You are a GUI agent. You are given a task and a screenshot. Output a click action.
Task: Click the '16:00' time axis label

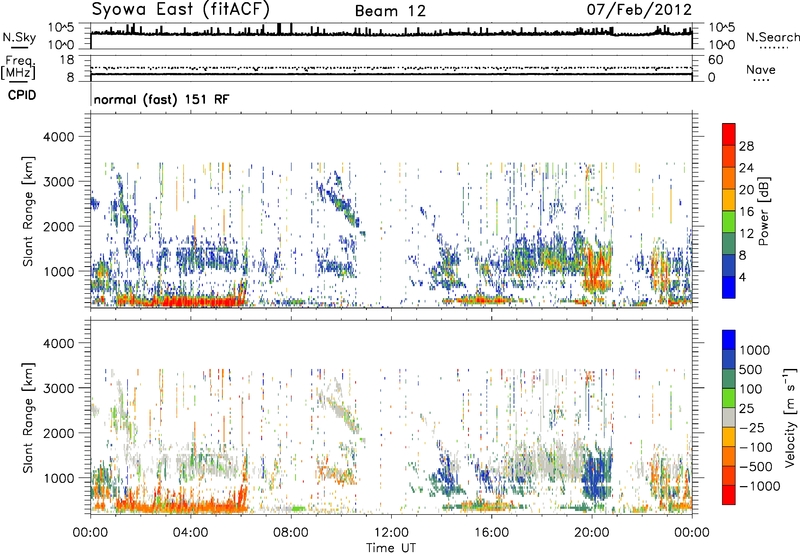491,533
